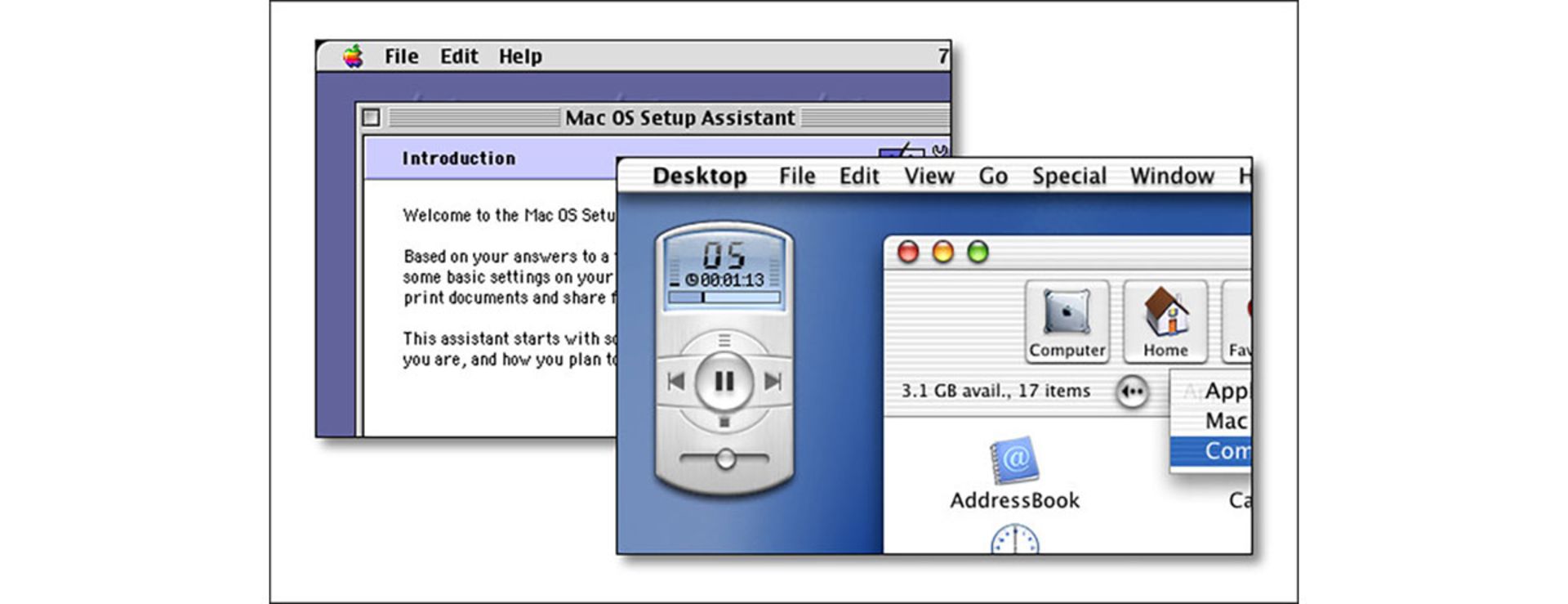Click '3.1 GB avail., 17 items' status text
This screenshot has height=604, width=1568.
pos(996,391)
